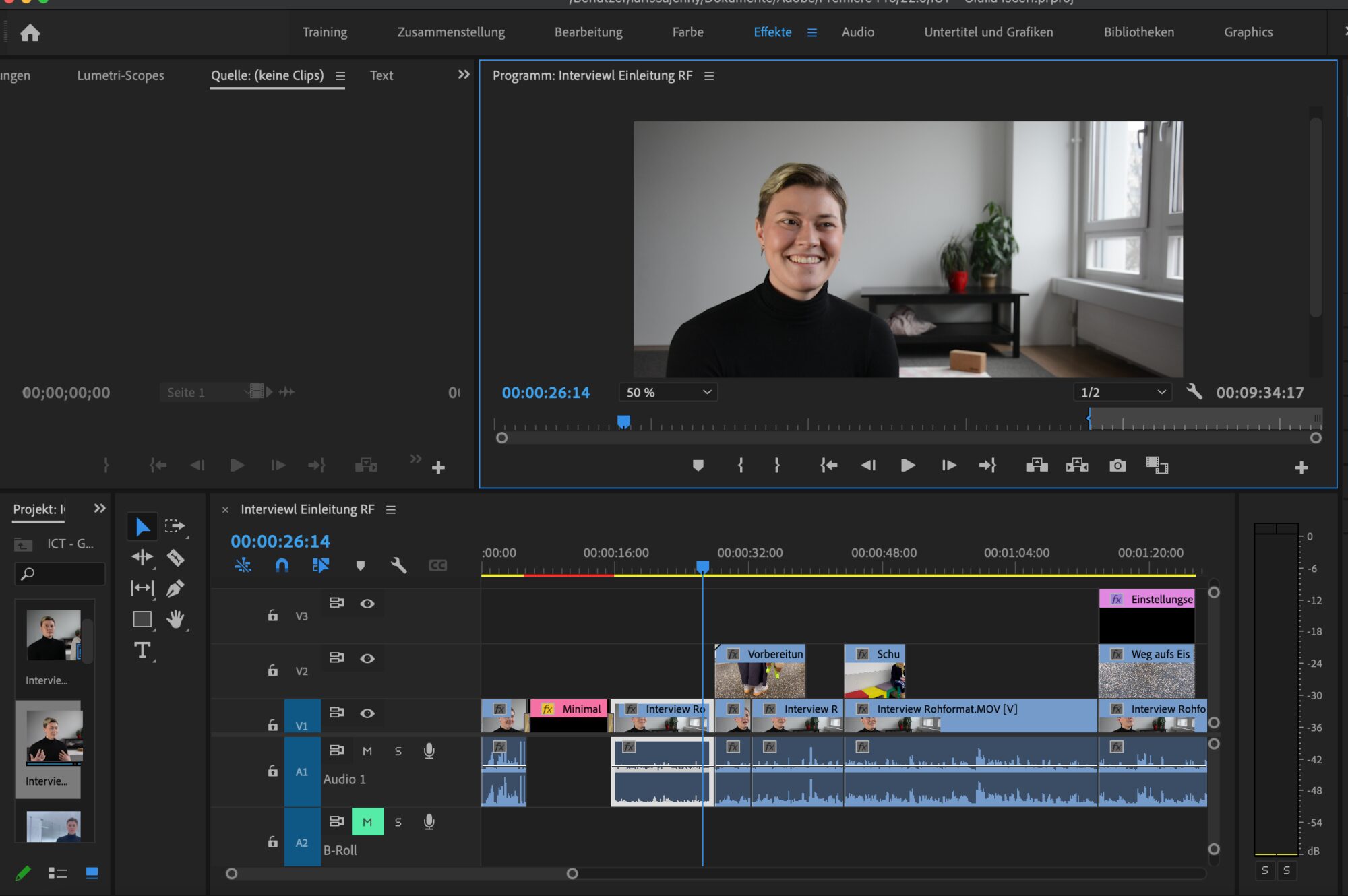Select the Pen tool in the tools panel
The image size is (1348, 896).
click(175, 588)
